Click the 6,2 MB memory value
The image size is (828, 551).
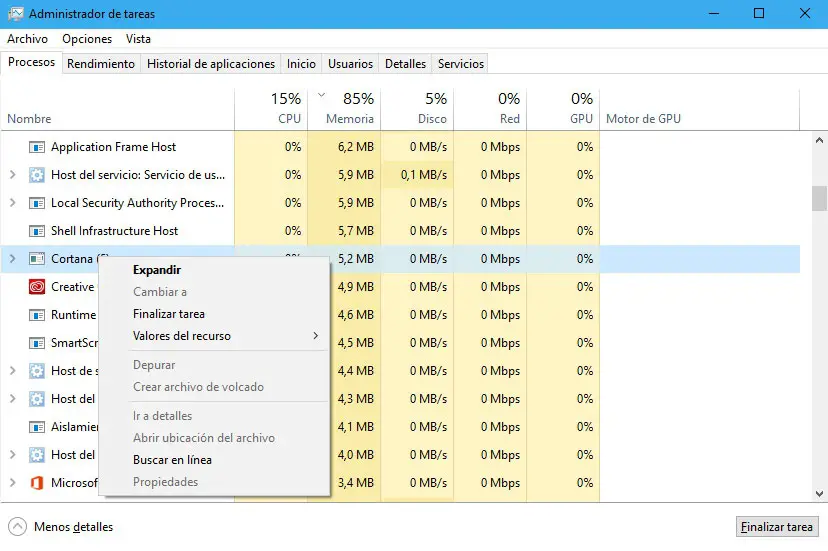click(356, 147)
